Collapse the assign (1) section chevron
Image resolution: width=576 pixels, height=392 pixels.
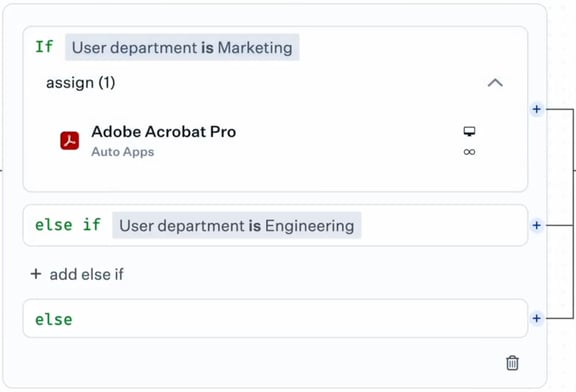[495, 83]
